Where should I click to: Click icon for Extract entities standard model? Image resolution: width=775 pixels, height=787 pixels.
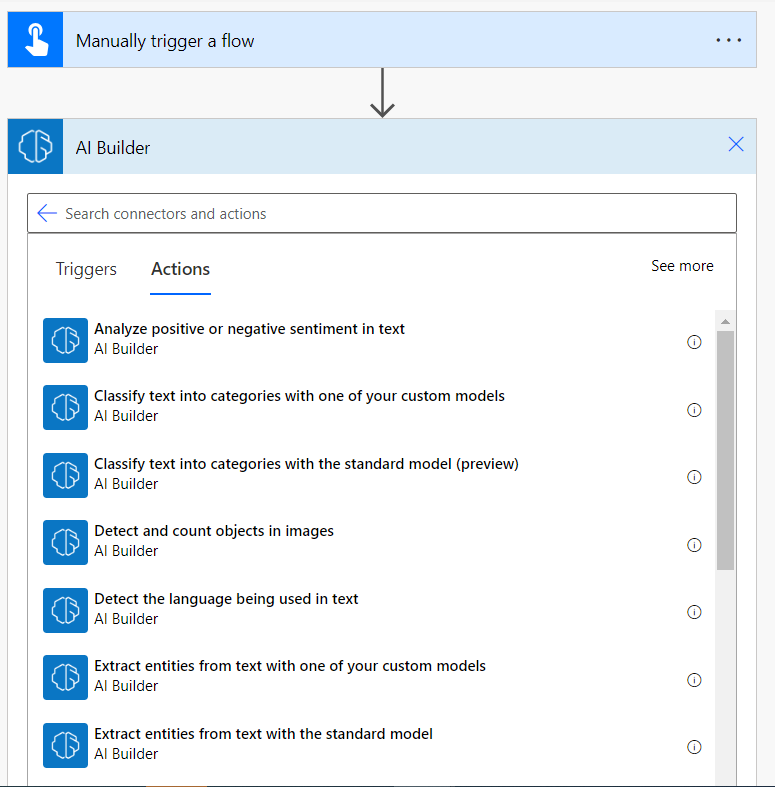tap(65, 745)
